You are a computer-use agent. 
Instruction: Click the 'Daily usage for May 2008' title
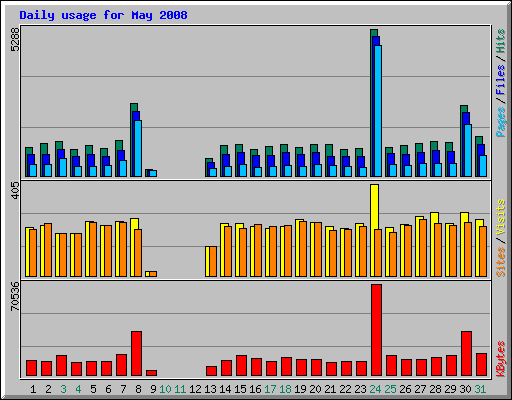coord(103,15)
